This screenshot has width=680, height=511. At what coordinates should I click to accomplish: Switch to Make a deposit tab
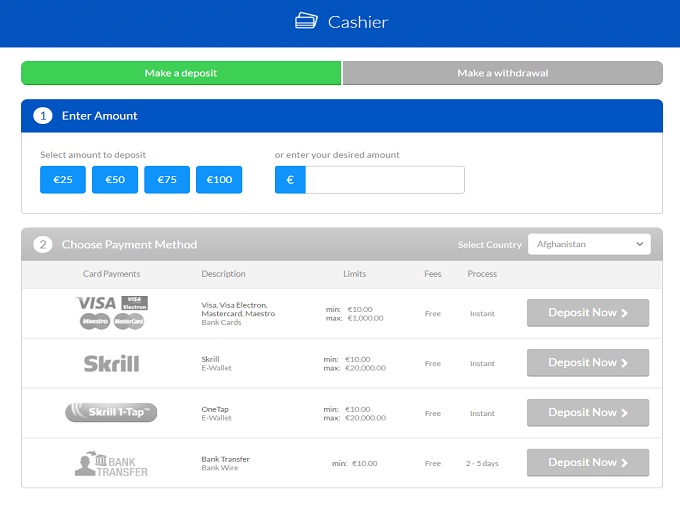coord(181,73)
